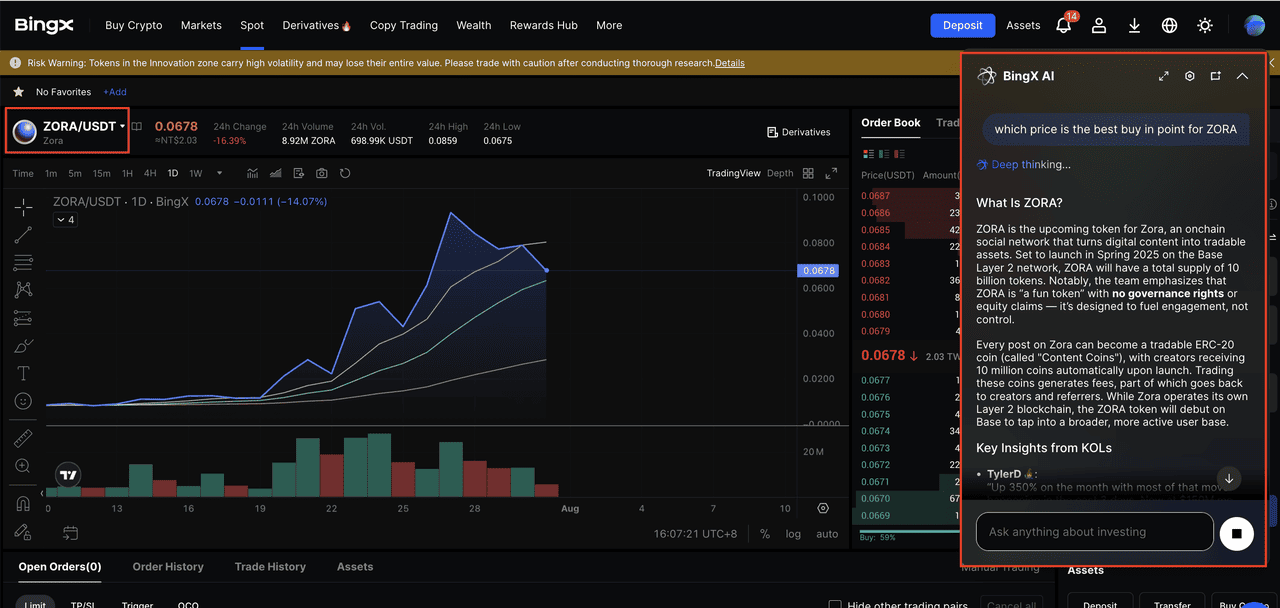
Task: Click the go to date calendar icon
Action: pos(70,533)
